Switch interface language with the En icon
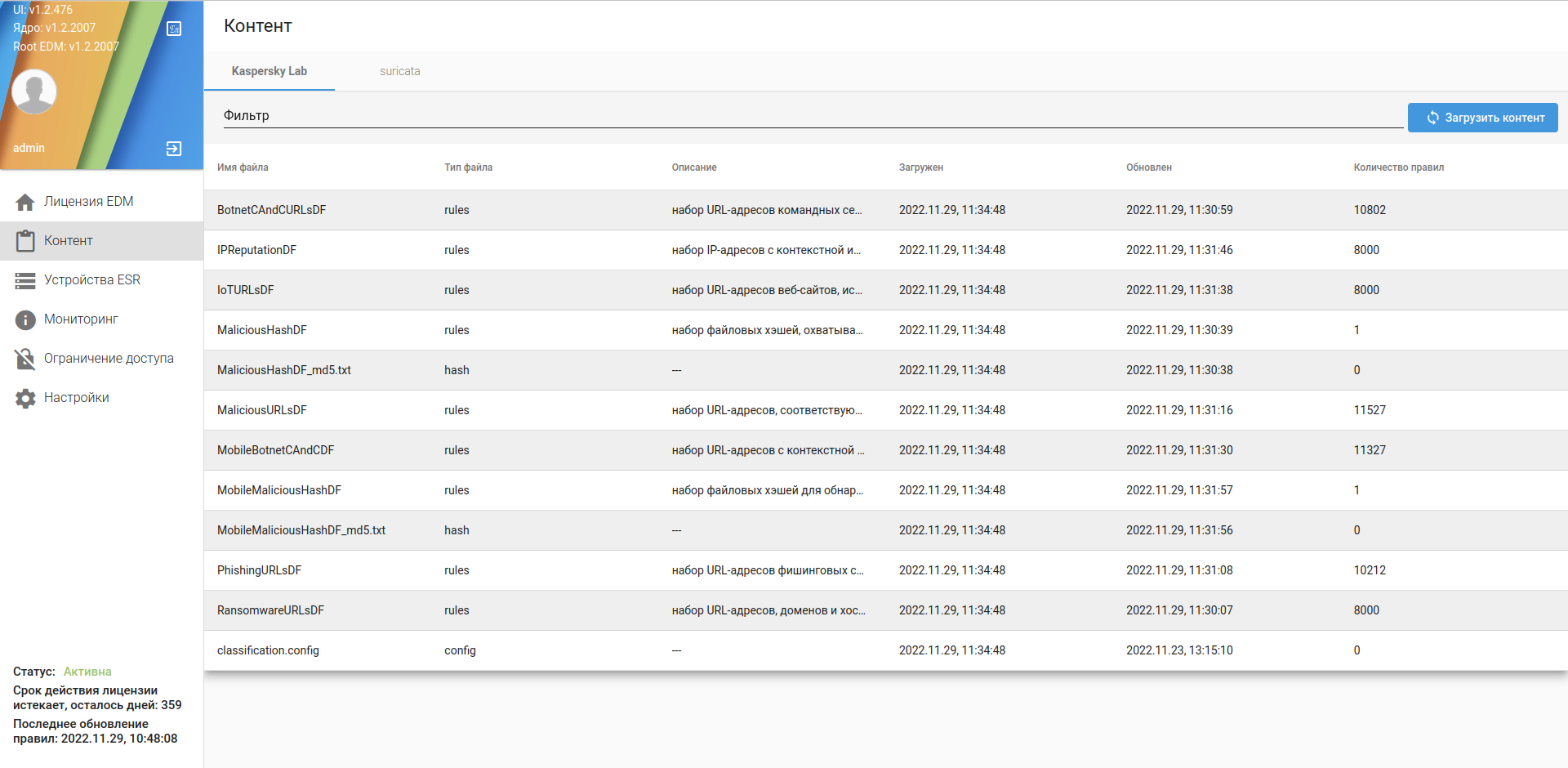The width and height of the screenshot is (1568, 768). pos(174,29)
